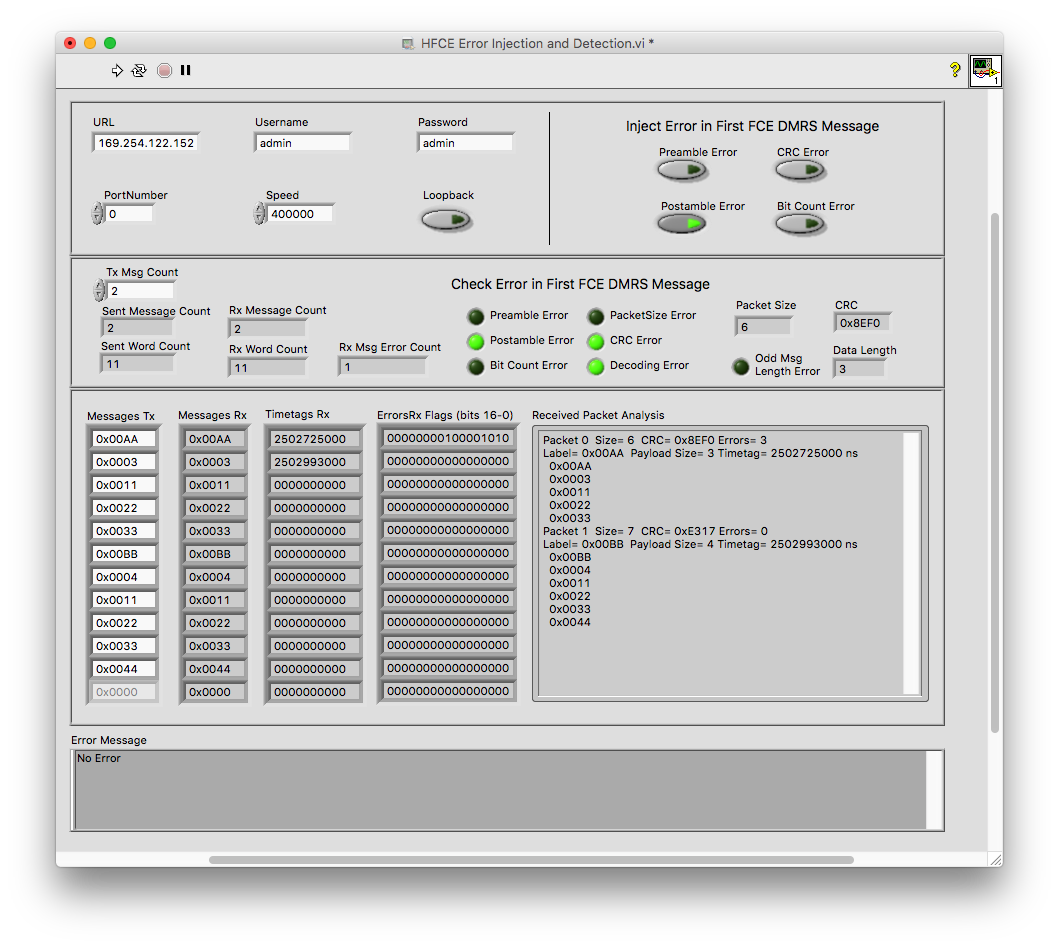Image resolution: width=1059 pixels, height=947 pixels.
Task: Click the Run arrow icon
Action: pos(117,70)
